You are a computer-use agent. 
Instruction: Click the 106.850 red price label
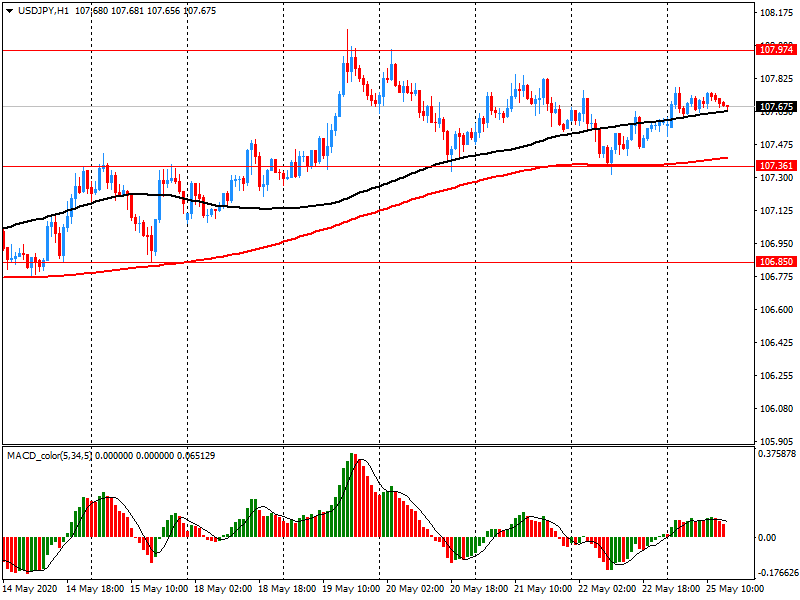(777, 262)
